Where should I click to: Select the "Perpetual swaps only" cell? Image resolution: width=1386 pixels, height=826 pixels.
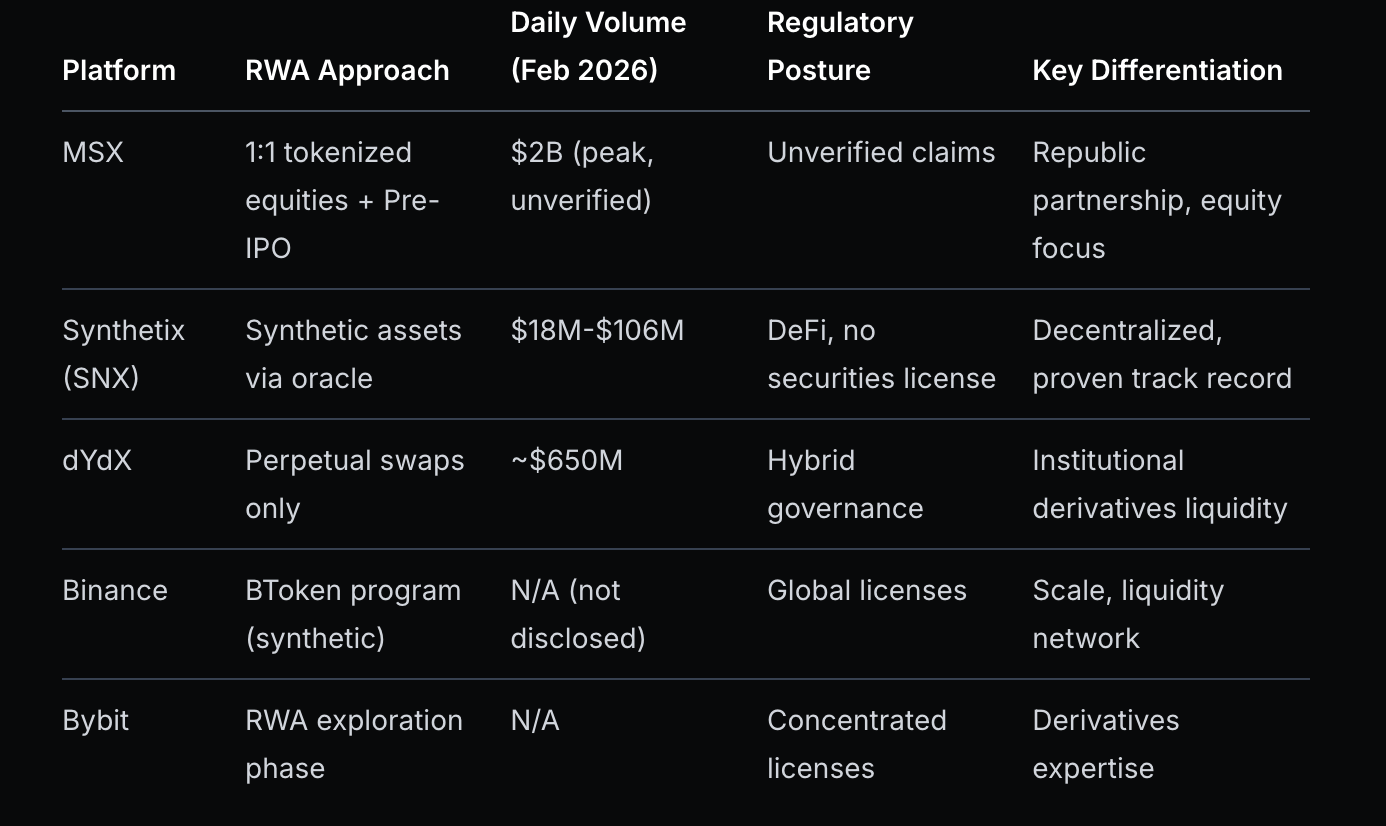point(355,484)
